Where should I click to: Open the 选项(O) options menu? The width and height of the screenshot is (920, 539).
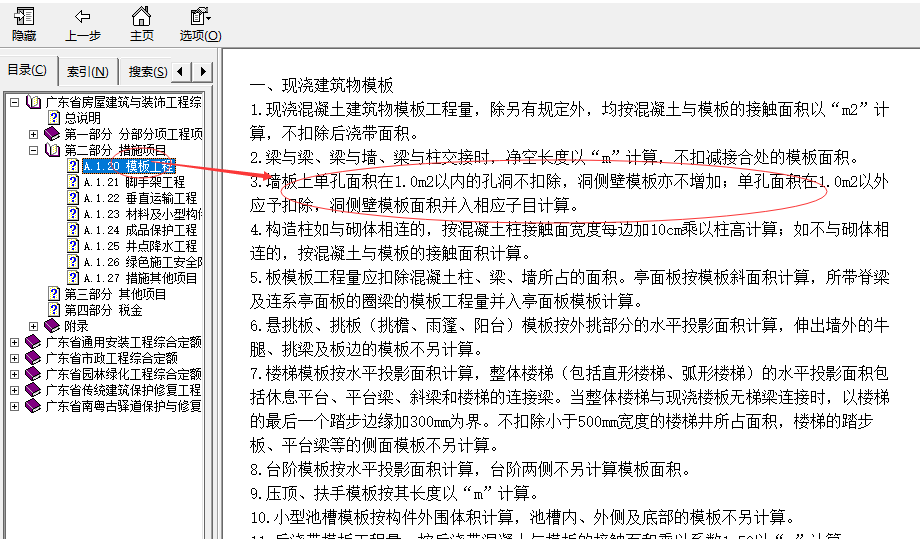tap(200, 25)
